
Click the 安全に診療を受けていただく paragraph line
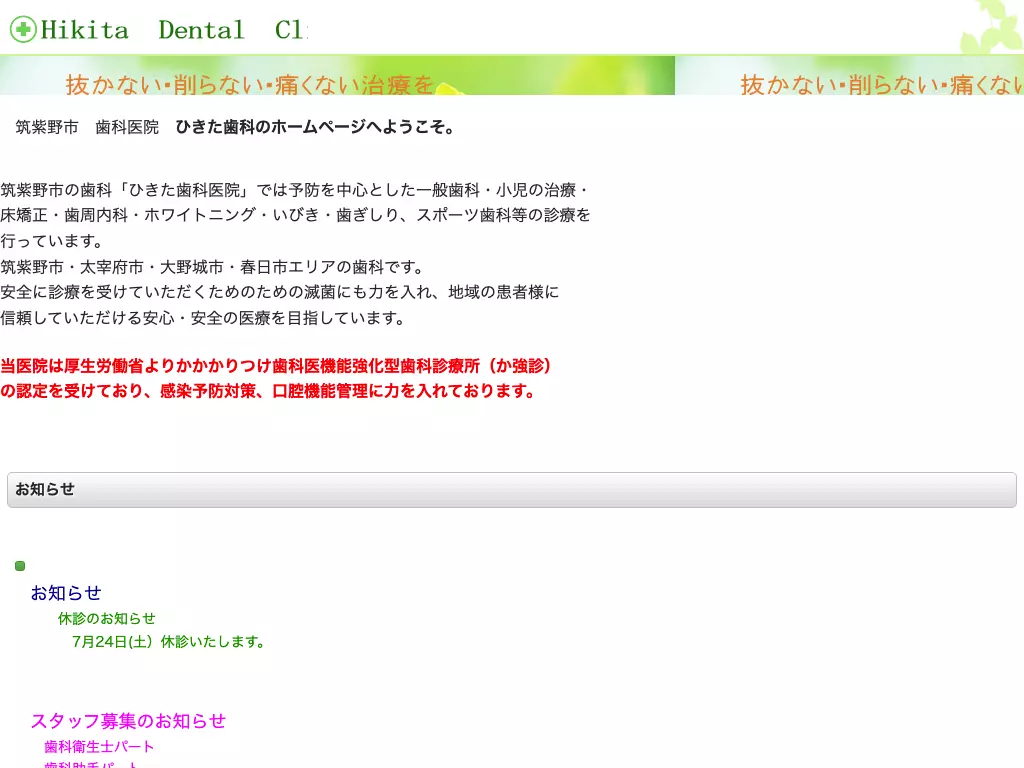[x=280, y=292]
